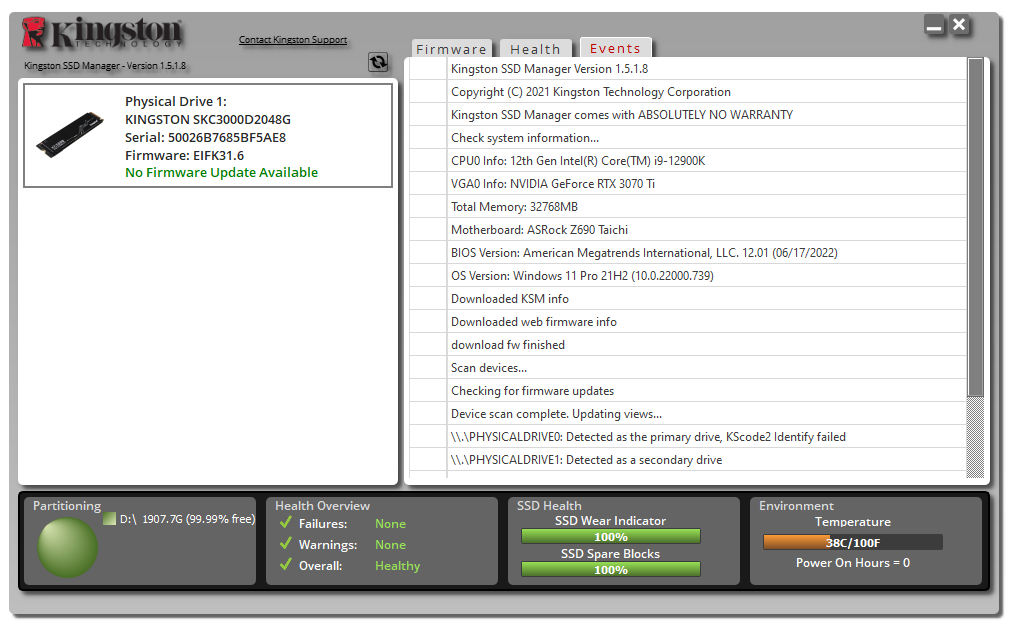
Task: Select 'Kingston SSD Manager Version 1.5.1.8' event row
Action: [x=687, y=69]
